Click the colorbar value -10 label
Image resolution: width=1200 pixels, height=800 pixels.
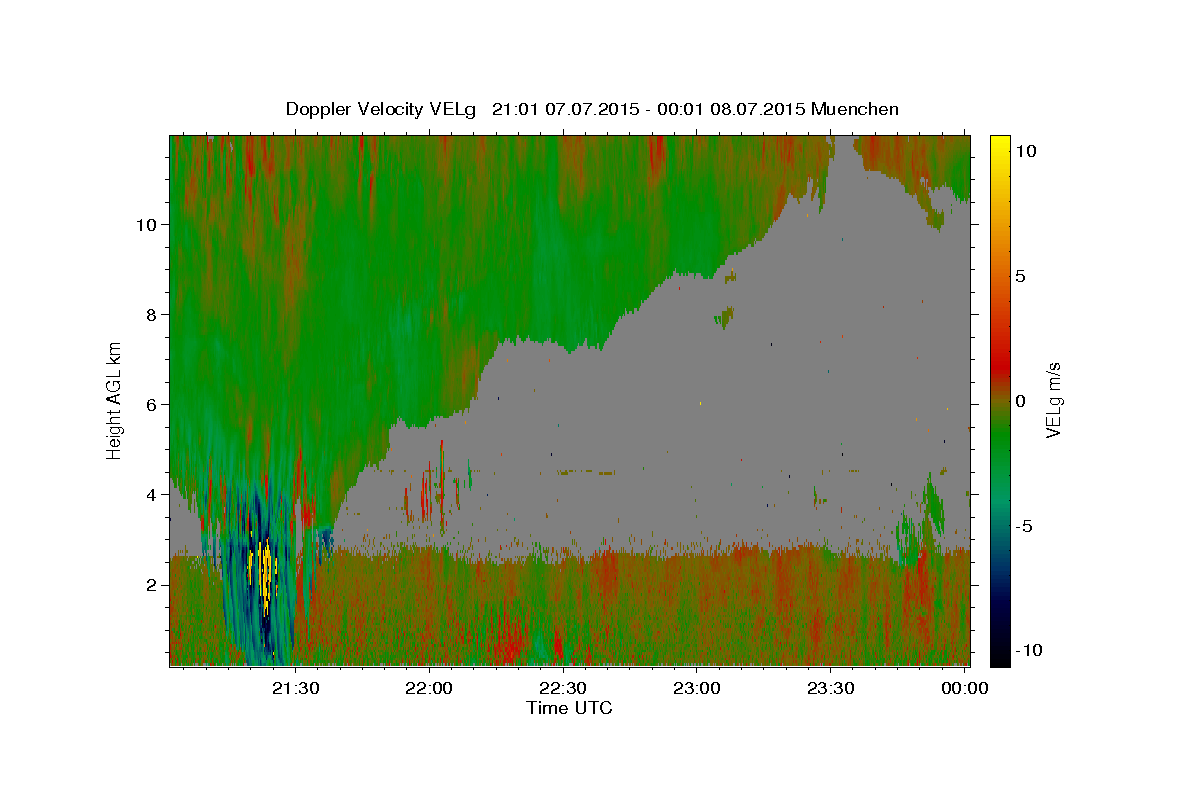pos(1029,651)
